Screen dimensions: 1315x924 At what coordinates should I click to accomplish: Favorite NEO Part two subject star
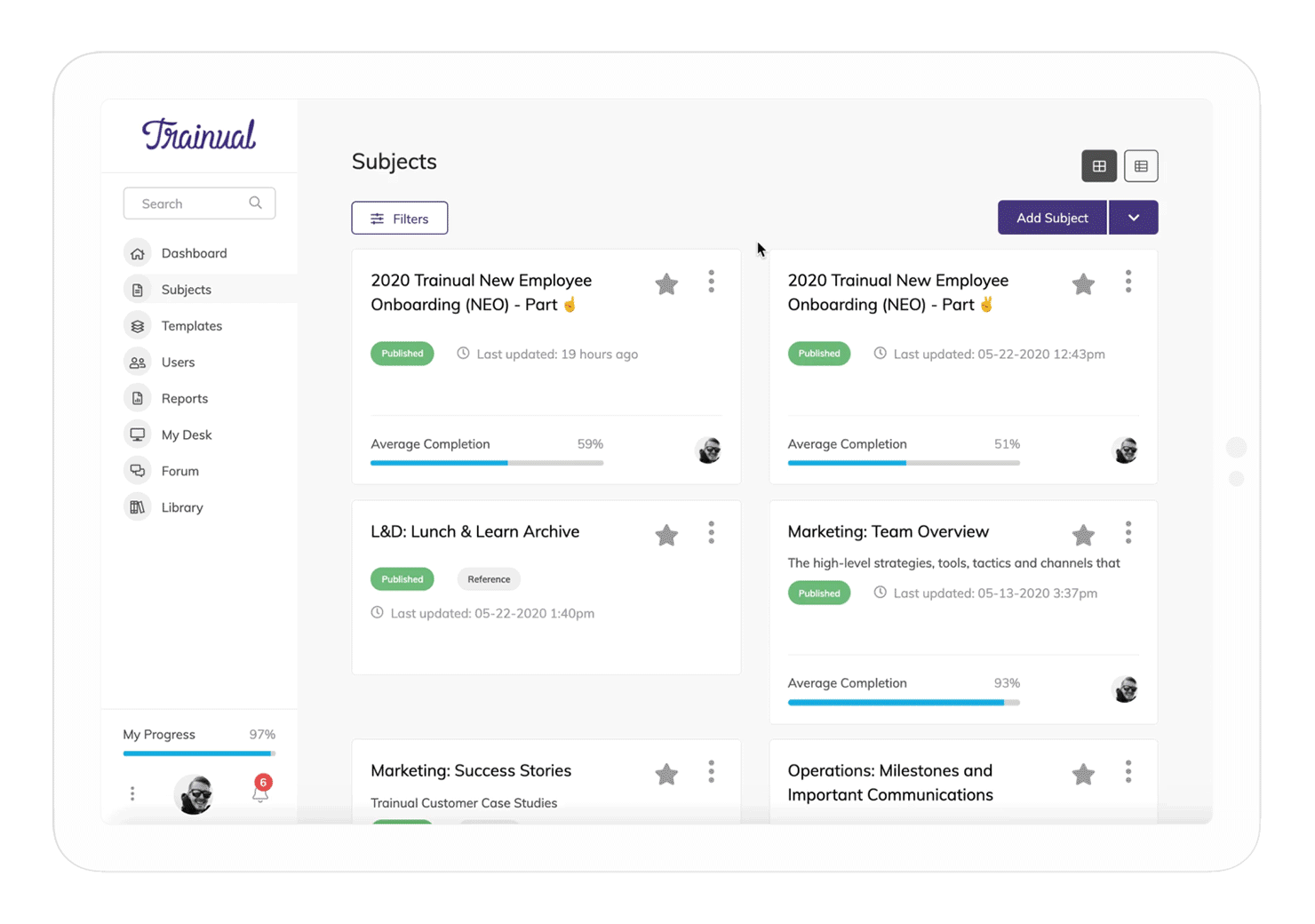[x=1083, y=284]
